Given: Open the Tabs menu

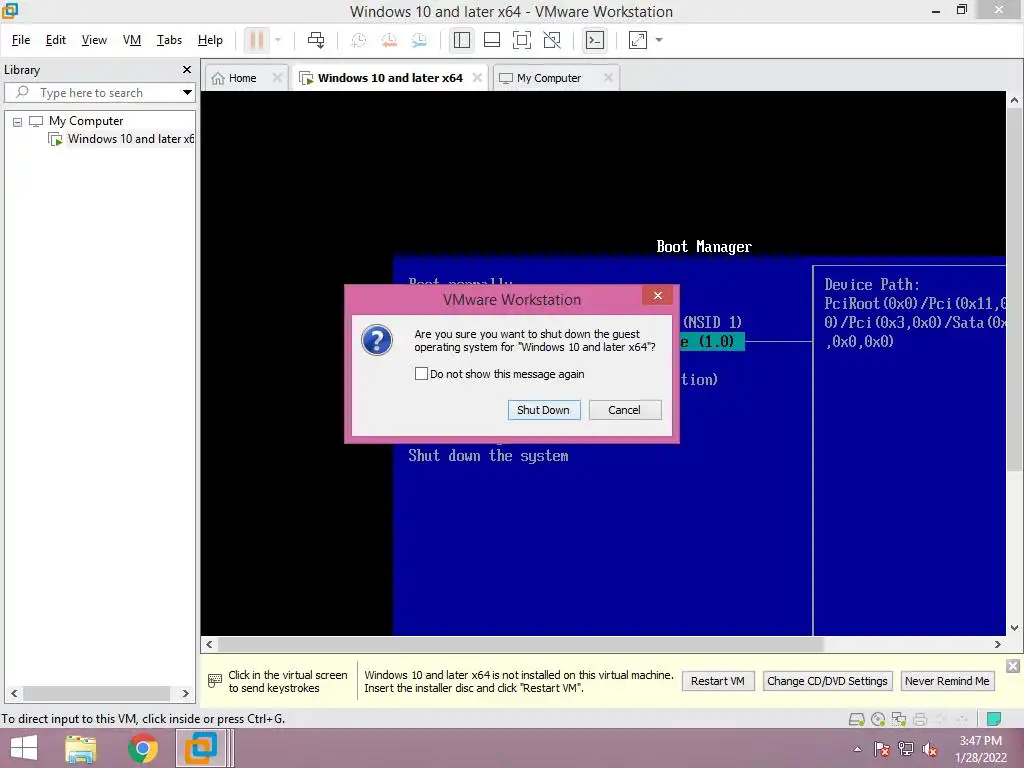Looking at the screenshot, I should (x=169, y=40).
